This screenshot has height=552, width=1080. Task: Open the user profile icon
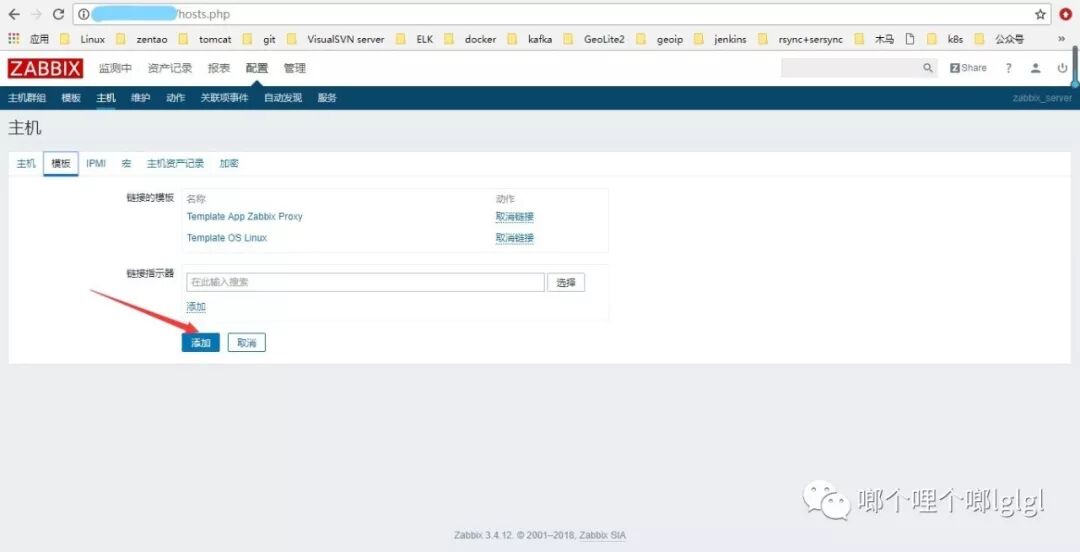(1035, 68)
